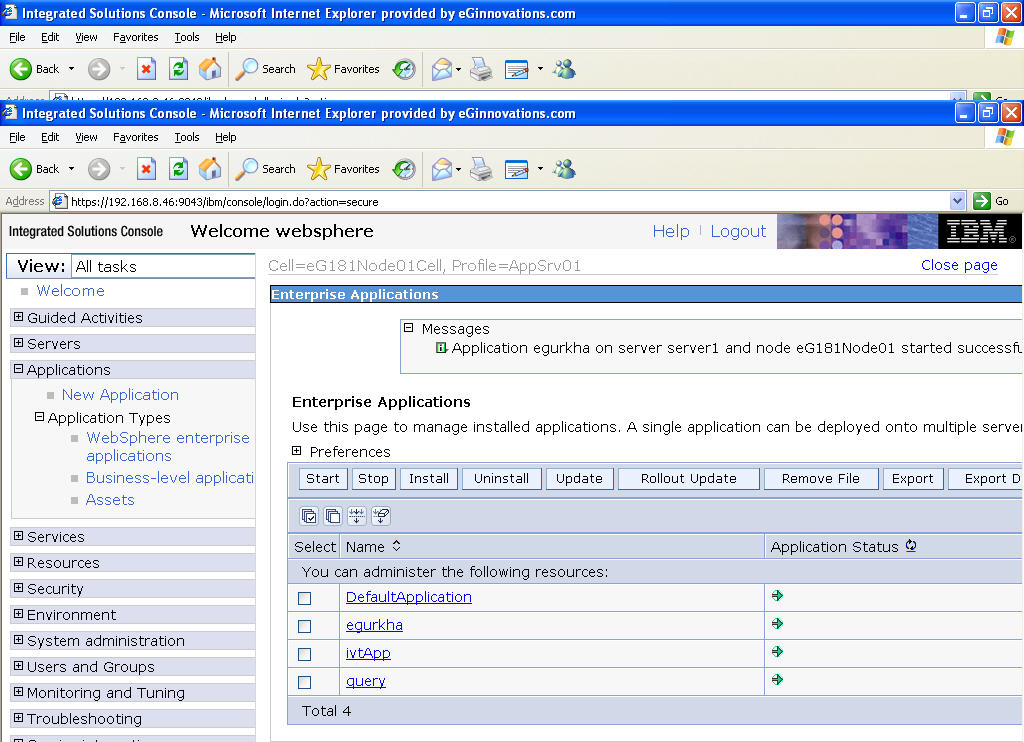Click Refresh icon in background browser window
This screenshot has height=742, width=1024.
178,69
